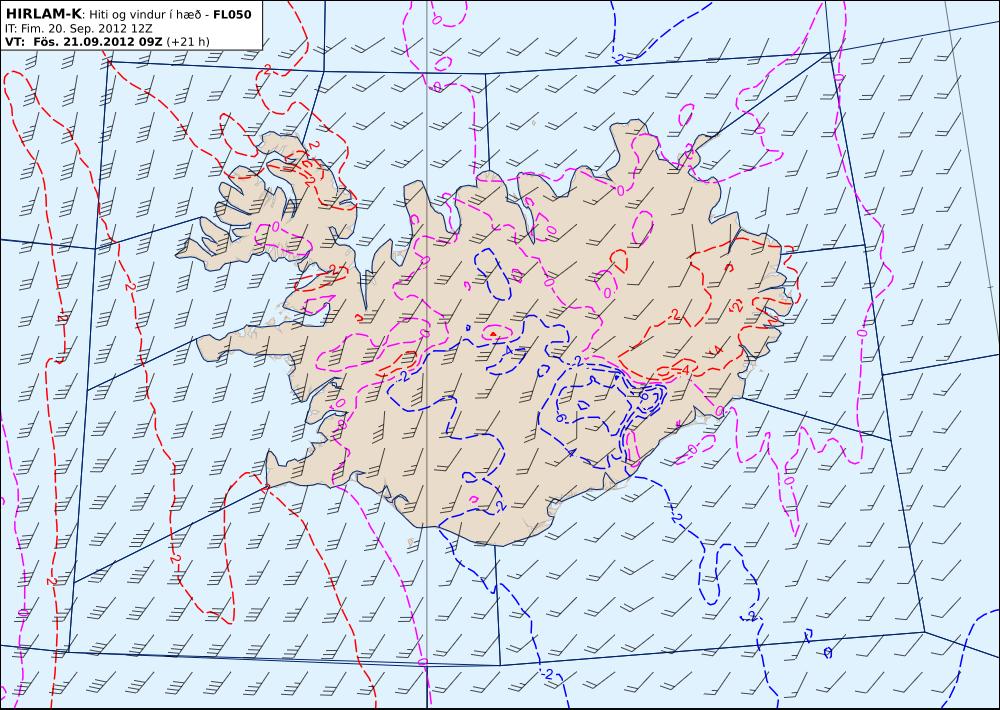Click the '(+21 h)' forecast offset text

pyautogui.click(x=188, y=42)
